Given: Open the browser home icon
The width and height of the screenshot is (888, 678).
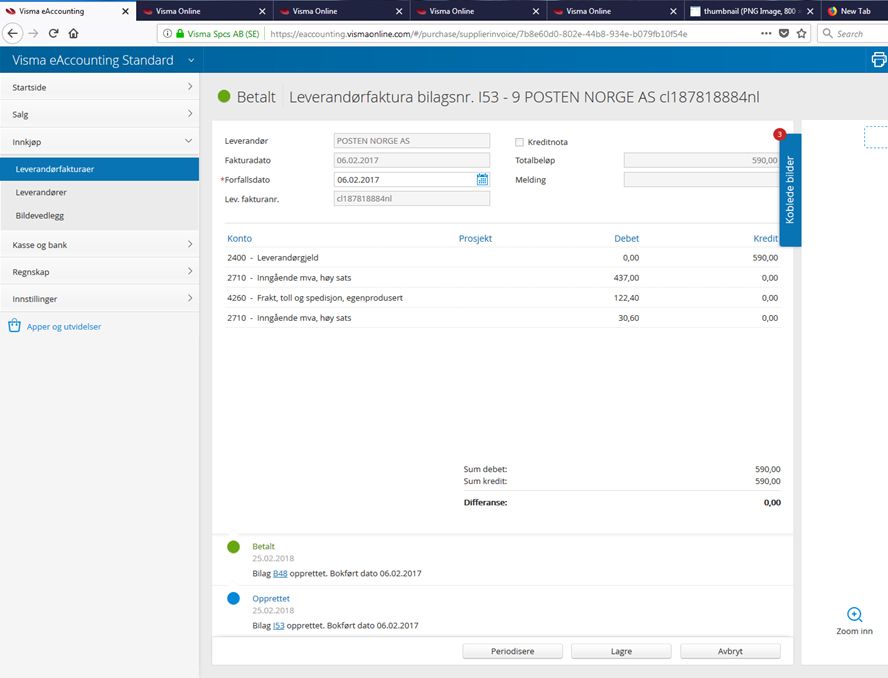Looking at the screenshot, I should (74, 33).
